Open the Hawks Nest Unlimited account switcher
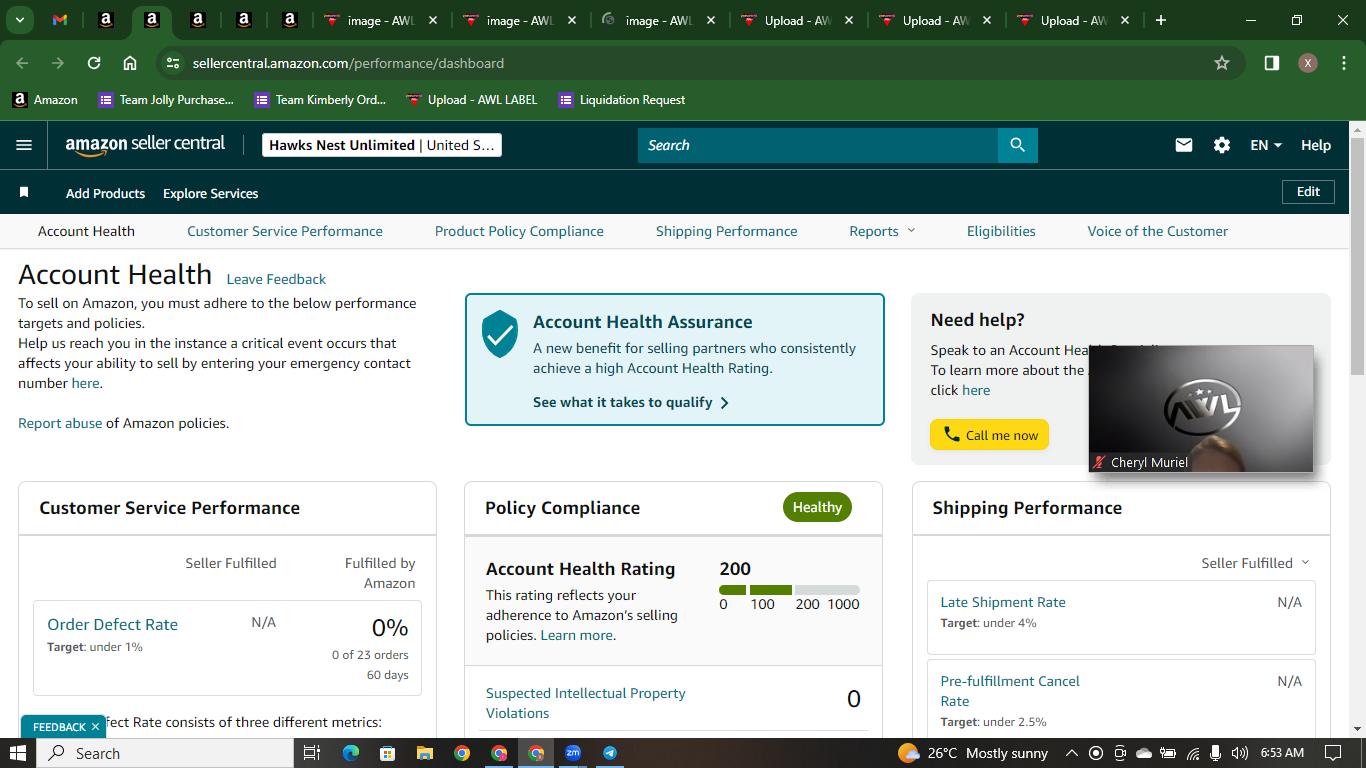The image size is (1366, 768). 382,145
